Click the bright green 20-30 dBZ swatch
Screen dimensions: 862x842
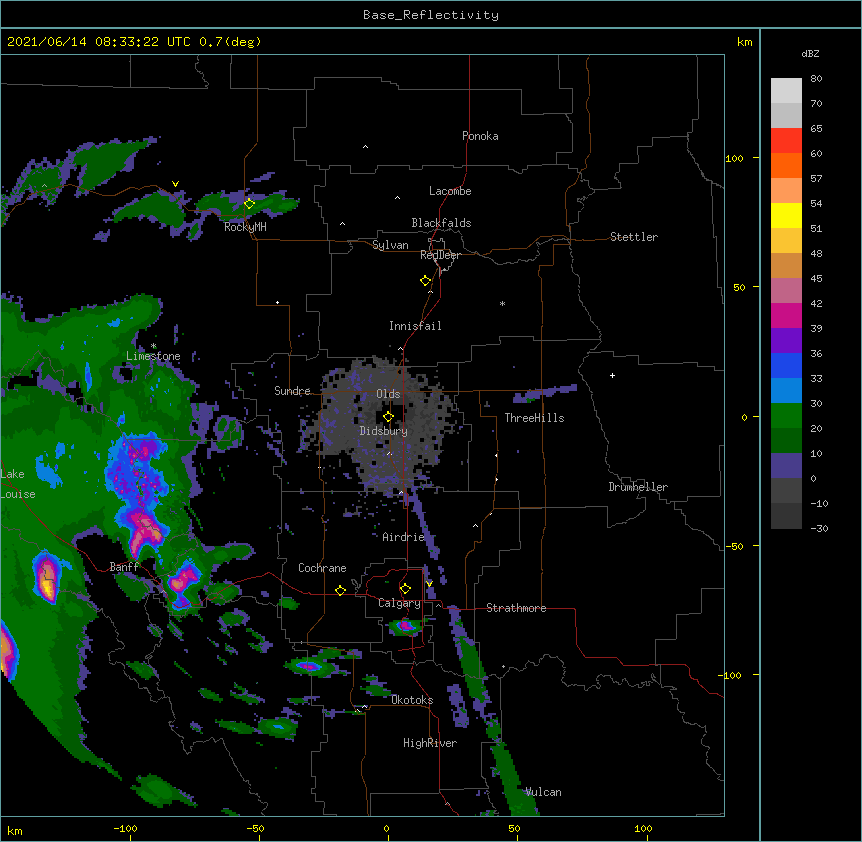pyautogui.click(x=786, y=416)
